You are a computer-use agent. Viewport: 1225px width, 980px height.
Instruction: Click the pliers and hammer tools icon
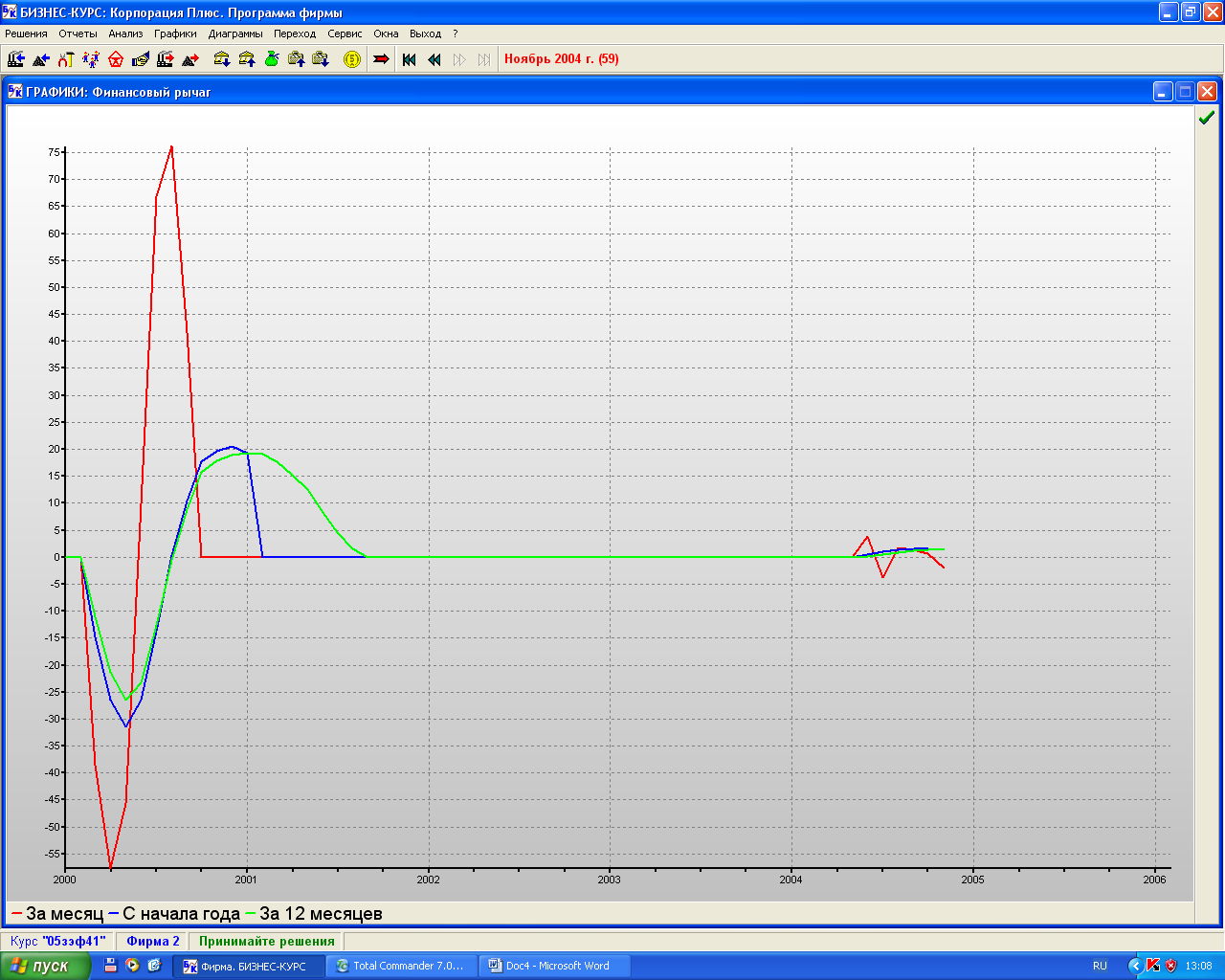(x=65, y=59)
